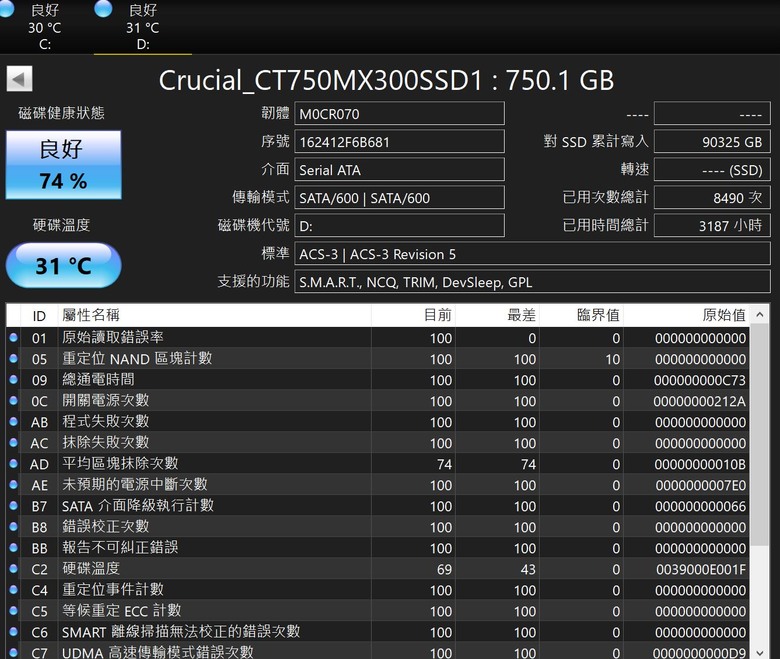Image resolution: width=780 pixels, height=659 pixels.
Task: Click the status dot for attribute C4
Action: pyautogui.click(x=13, y=589)
